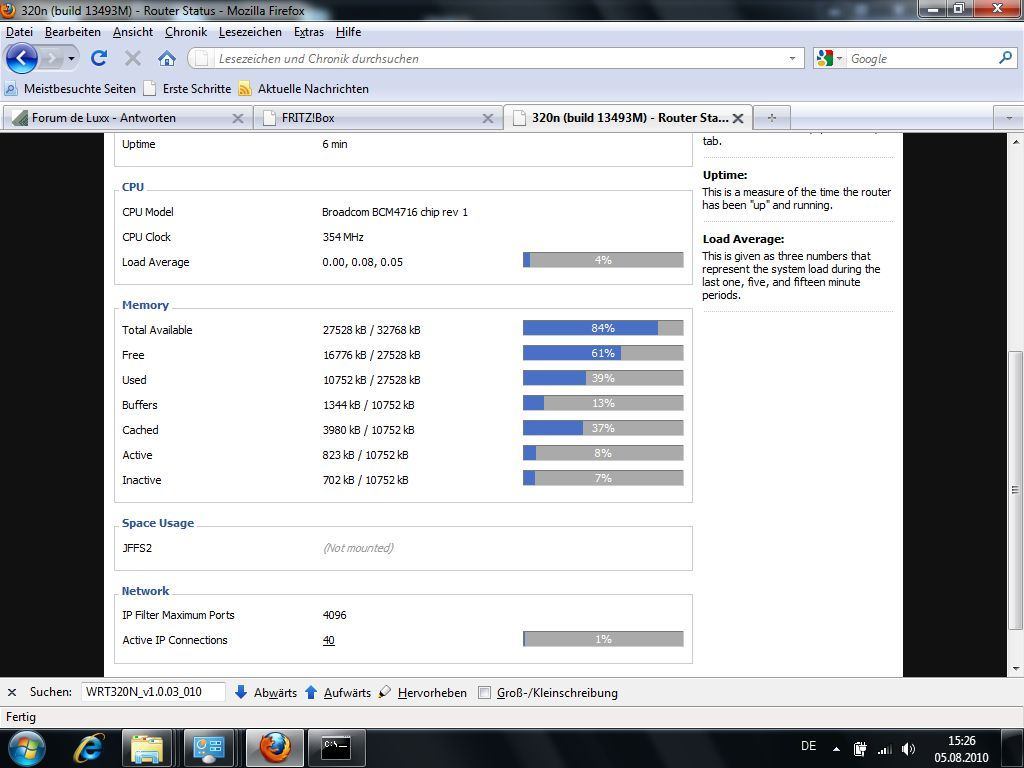Screen dimensions: 1024x768
Task: Open the Ansicht menu
Action: click(x=133, y=32)
